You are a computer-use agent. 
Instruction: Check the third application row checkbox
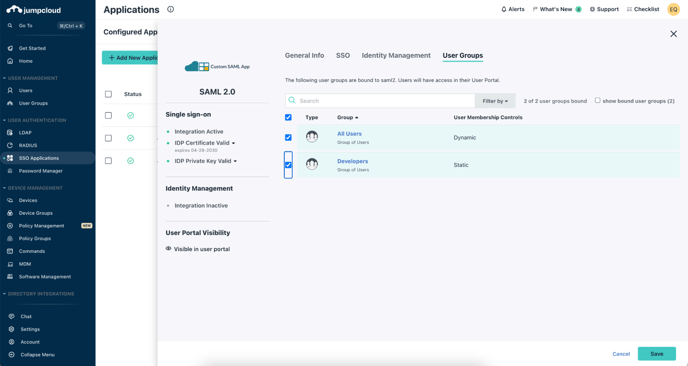pyautogui.click(x=108, y=161)
